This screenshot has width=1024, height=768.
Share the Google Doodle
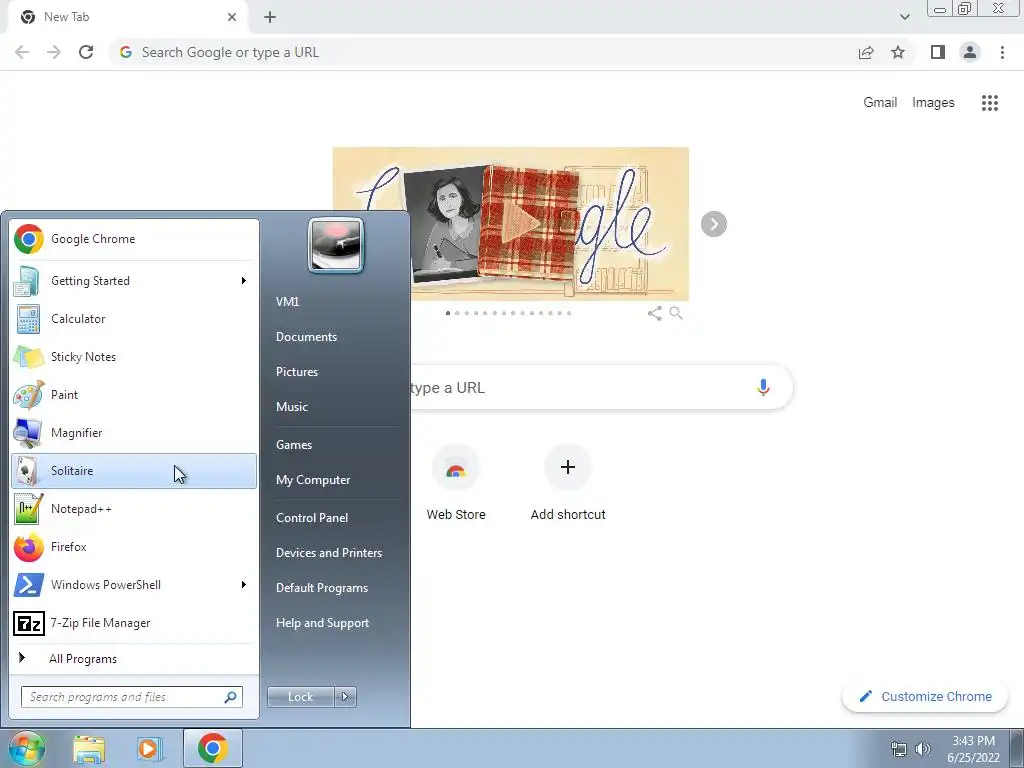pos(654,313)
